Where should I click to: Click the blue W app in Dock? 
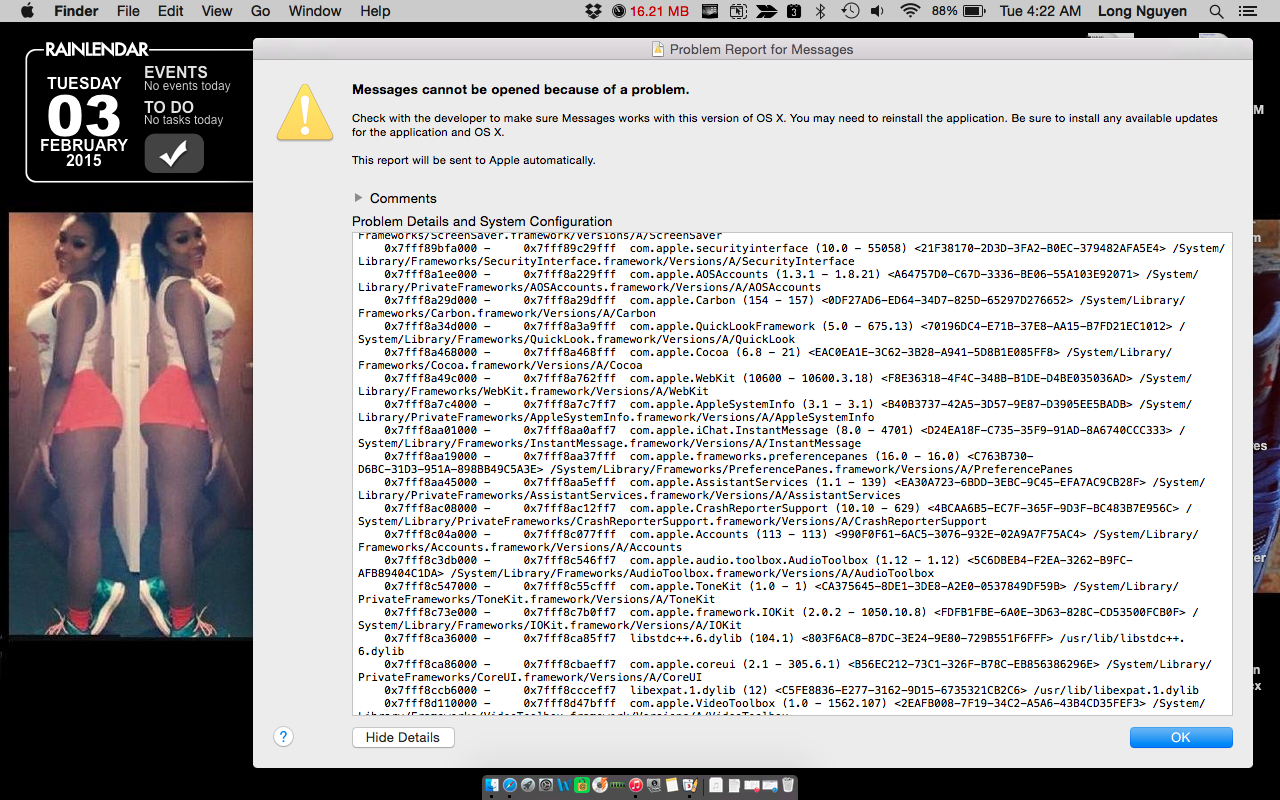(x=564, y=785)
